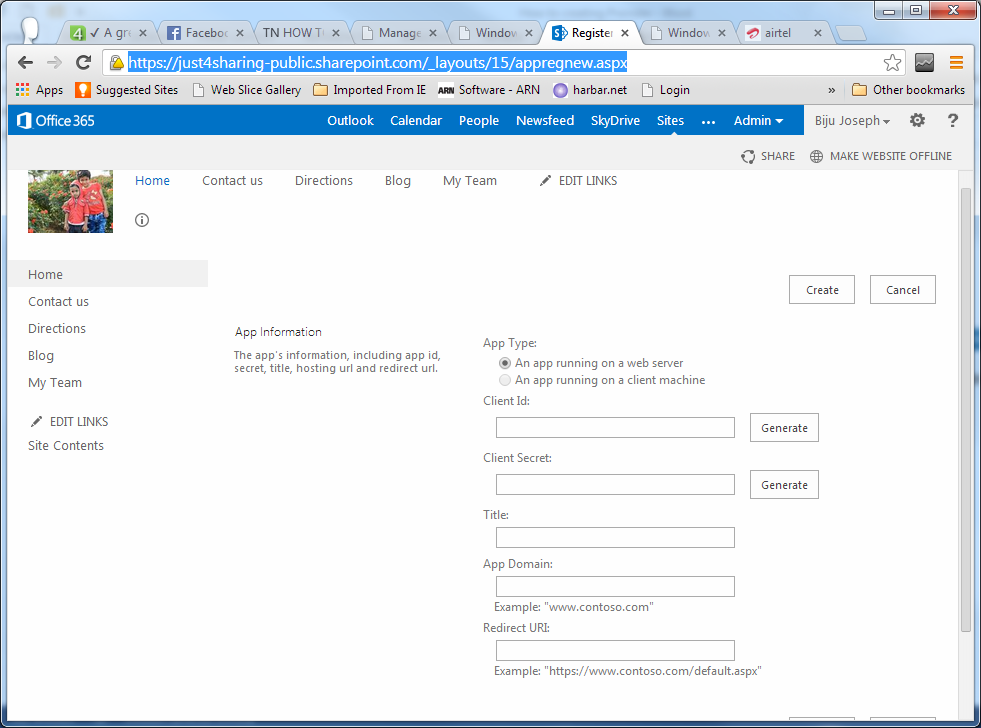Click the SHARE icon in the top bar

coord(748,156)
